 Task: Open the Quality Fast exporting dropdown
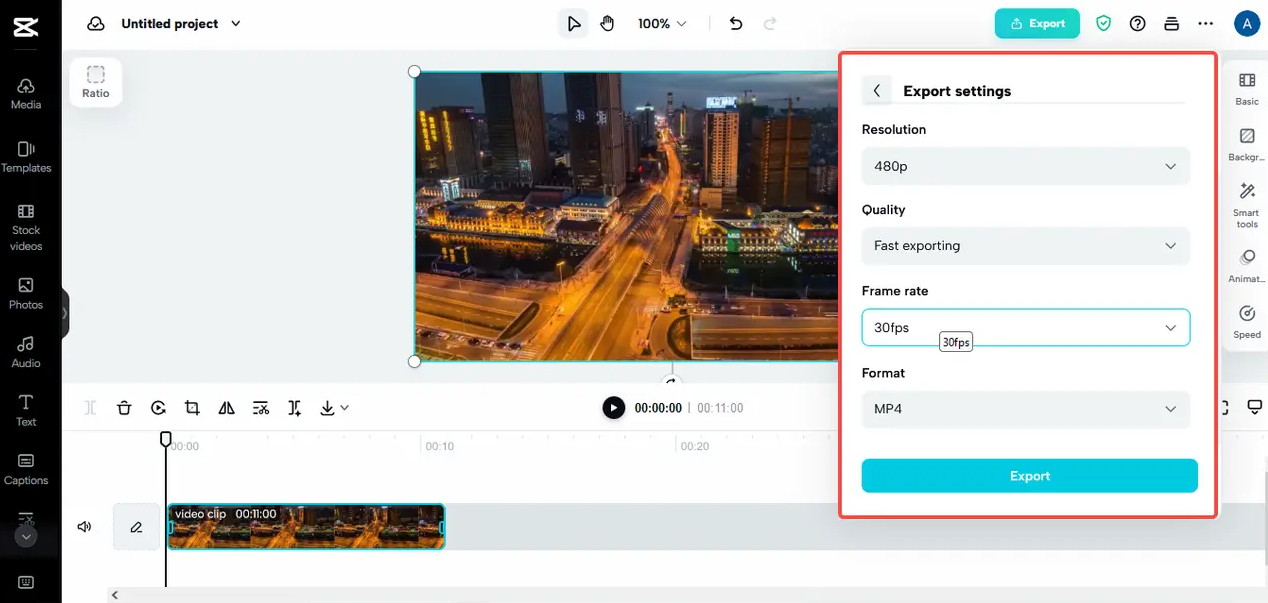click(x=1025, y=246)
